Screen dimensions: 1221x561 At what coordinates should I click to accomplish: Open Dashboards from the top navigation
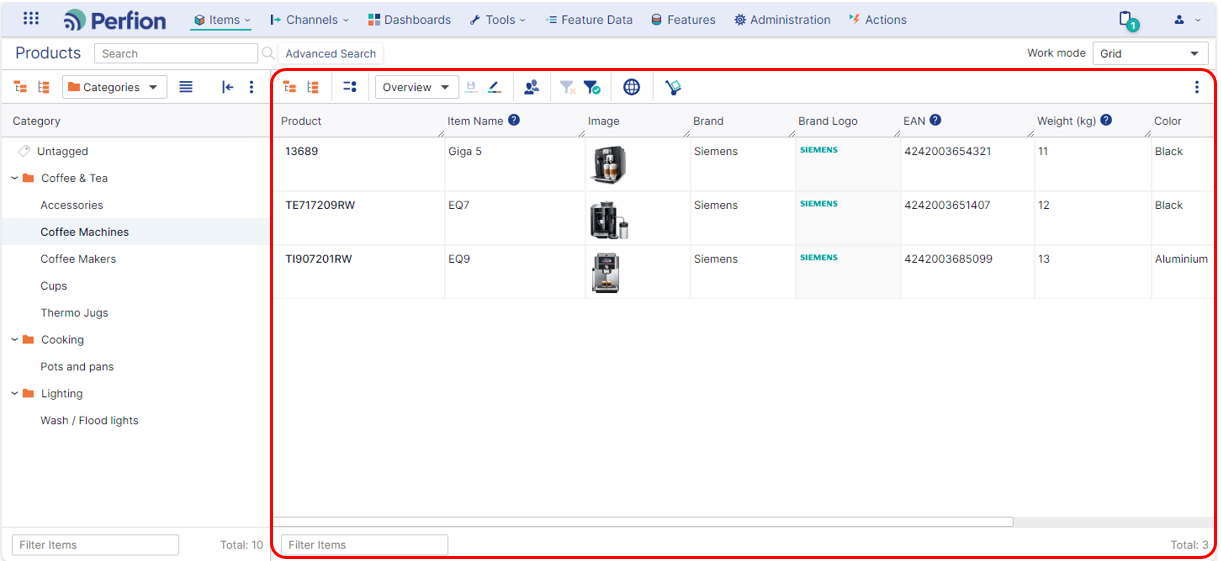409,20
